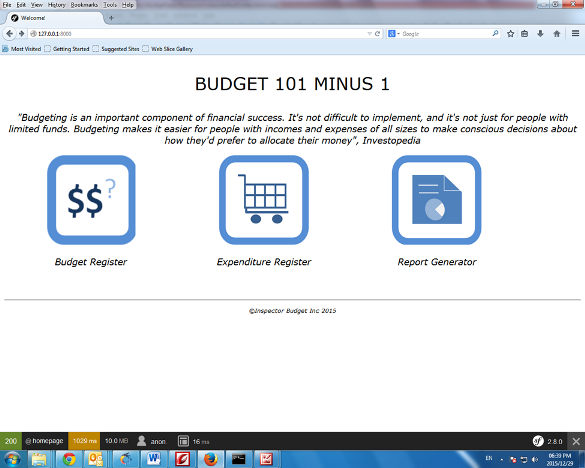This screenshot has width=585, height=468.
Task: Show hidden system tray icons arrow
Action: pos(502,459)
